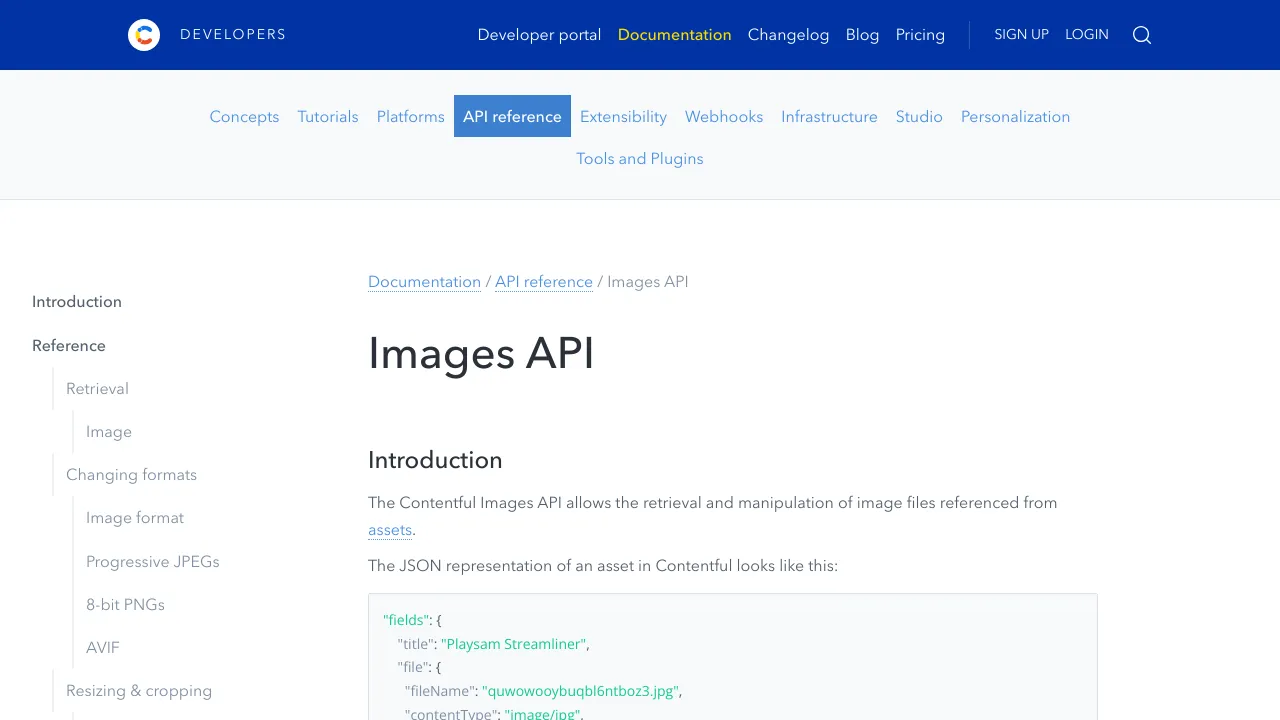This screenshot has height=720, width=1280.
Task: Click API reference breadcrumb link
Action: (x=544, y=282)
